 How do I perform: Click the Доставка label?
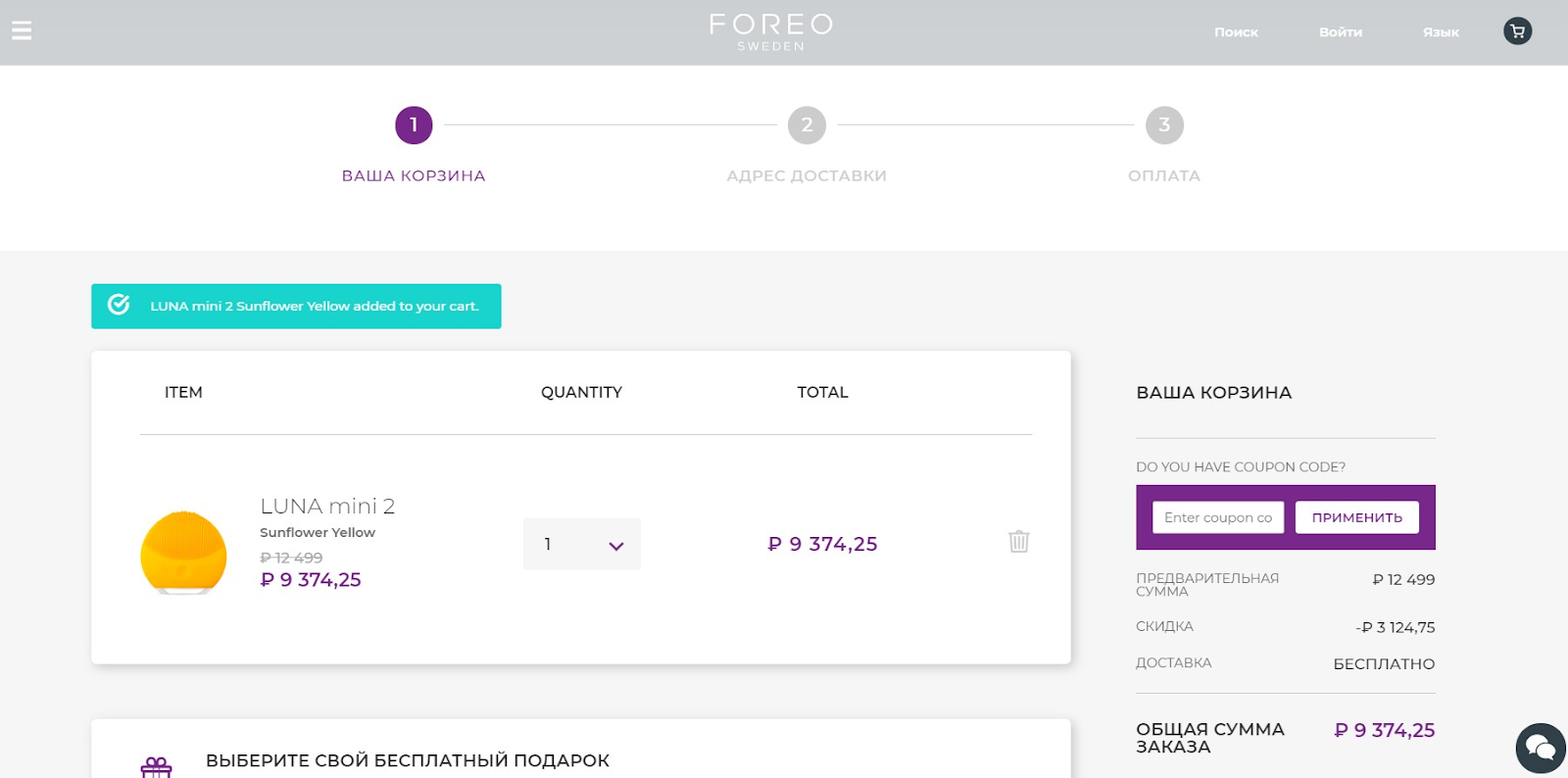(1173, 662)
